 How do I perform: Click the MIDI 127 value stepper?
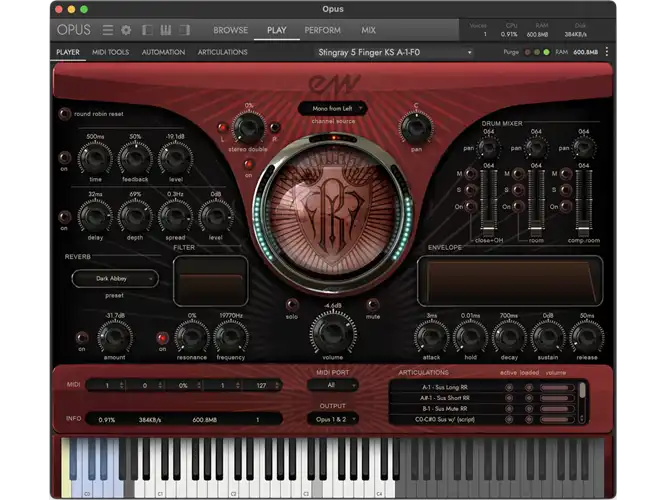277,385
